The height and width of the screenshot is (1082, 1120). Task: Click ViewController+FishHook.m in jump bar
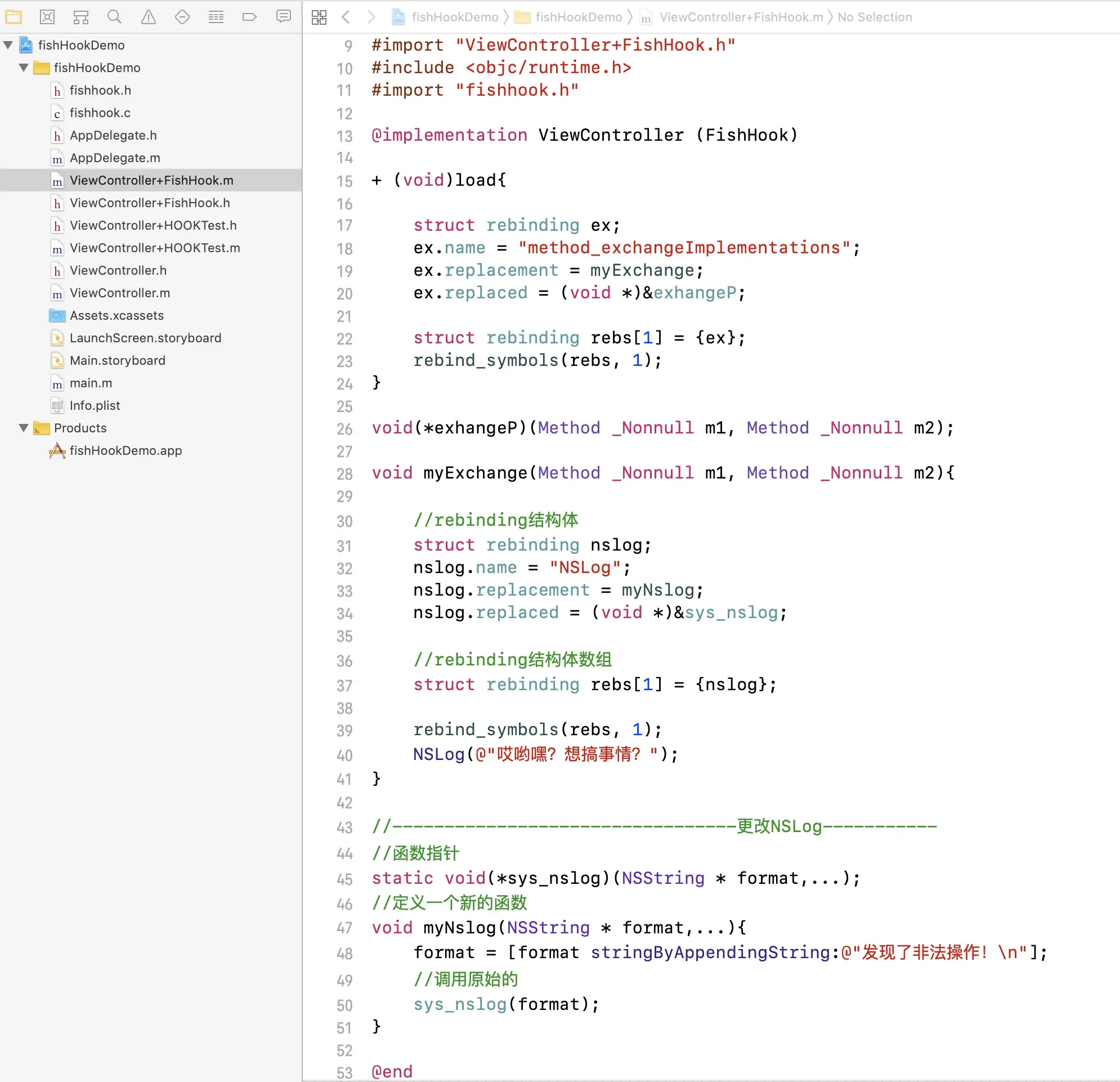tap(741, 17)
